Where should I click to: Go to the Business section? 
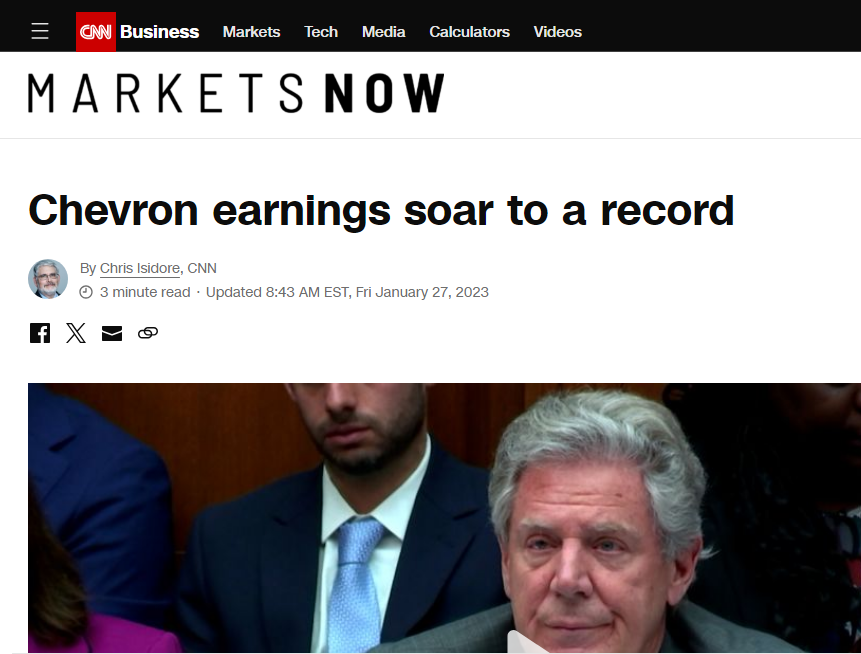(159, 32)
